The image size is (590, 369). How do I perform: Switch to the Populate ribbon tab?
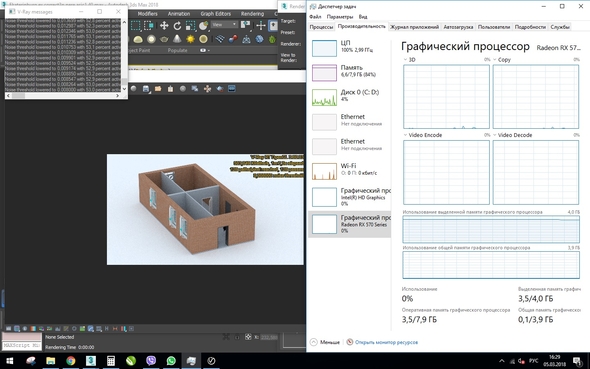pyautogui.click(x=178, y=50)
